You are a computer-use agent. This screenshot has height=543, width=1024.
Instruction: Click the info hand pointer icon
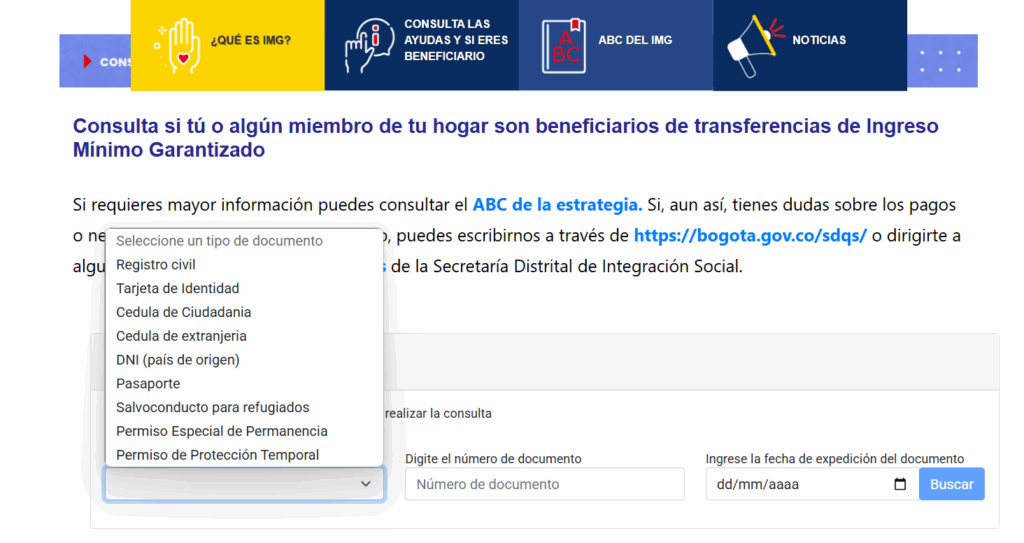point(369,45)
